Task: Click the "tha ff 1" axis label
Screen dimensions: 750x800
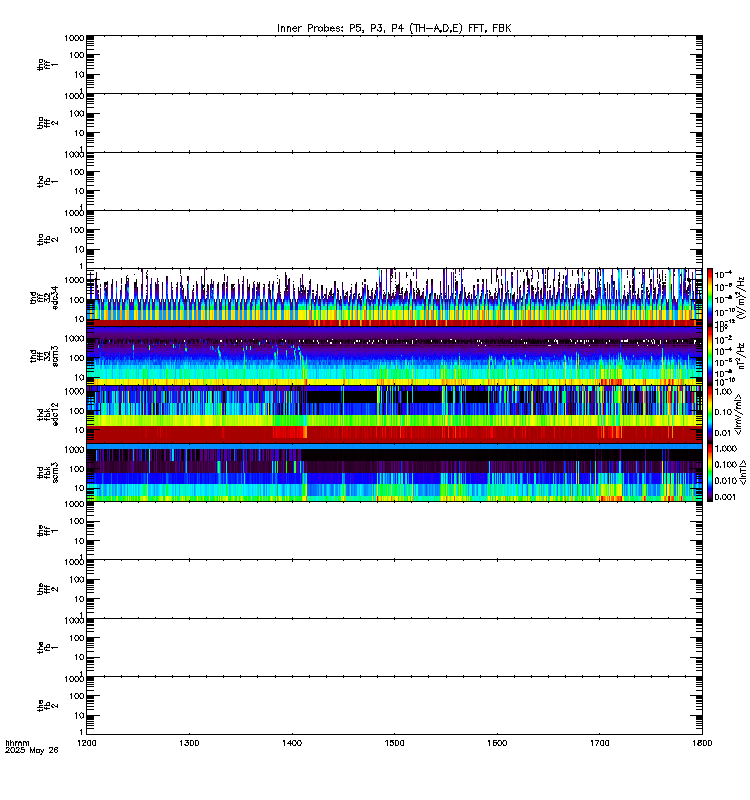Action: pos(47,64)
